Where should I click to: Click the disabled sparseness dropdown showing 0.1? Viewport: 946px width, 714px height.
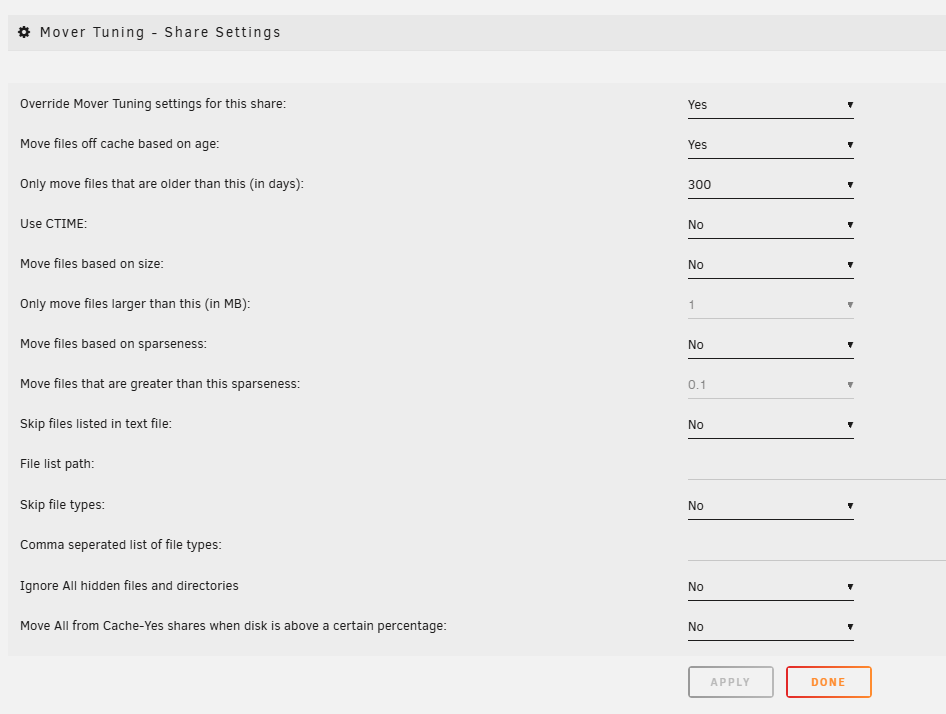pyautogui.click(x=770, y=384)
